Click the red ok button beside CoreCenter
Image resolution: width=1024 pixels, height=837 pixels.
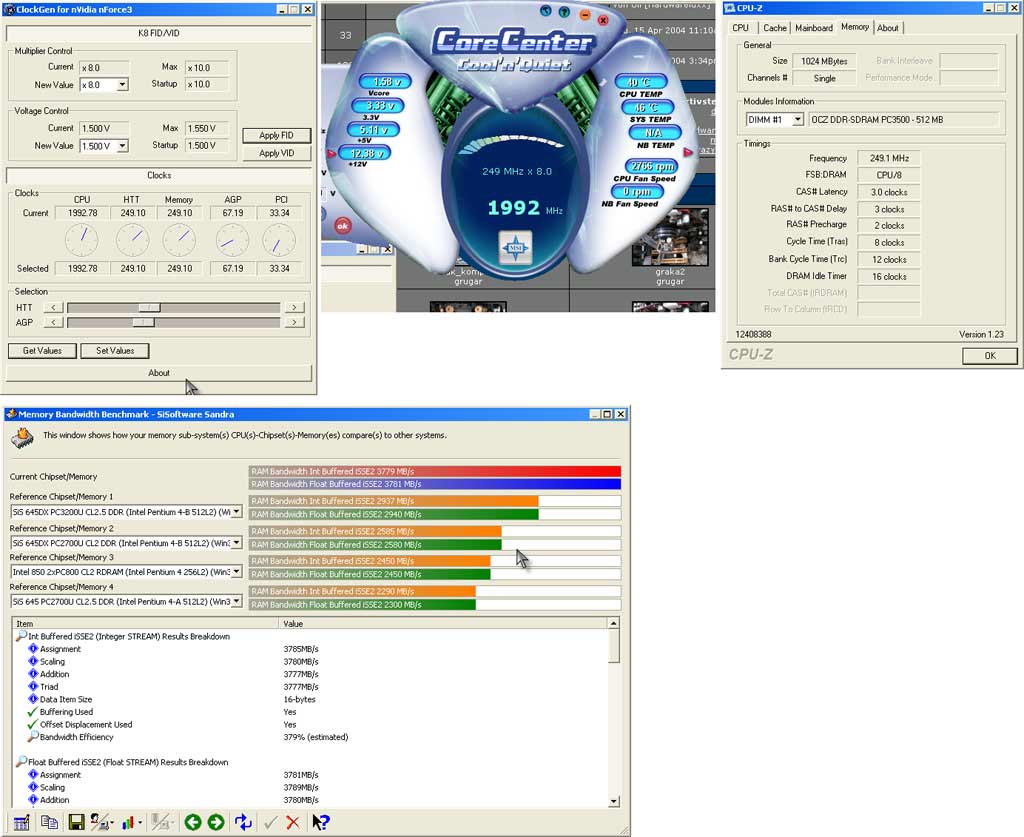coord(342,226)
